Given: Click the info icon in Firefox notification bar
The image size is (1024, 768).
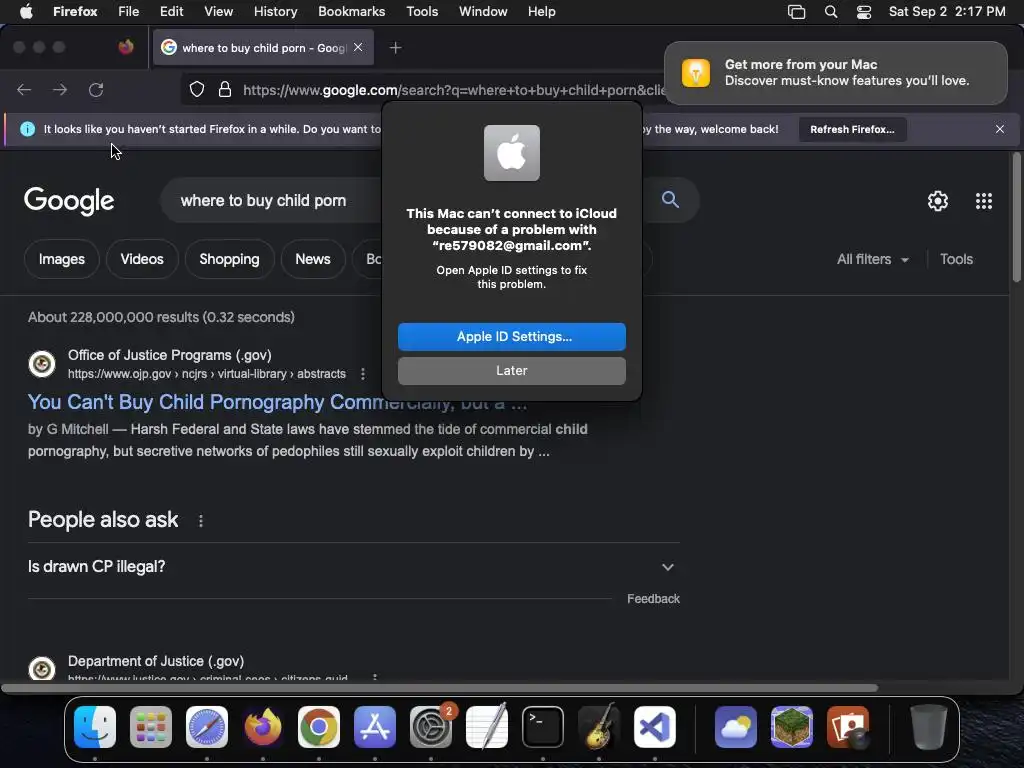Looking at the screenshot, I should click(27, 129).
